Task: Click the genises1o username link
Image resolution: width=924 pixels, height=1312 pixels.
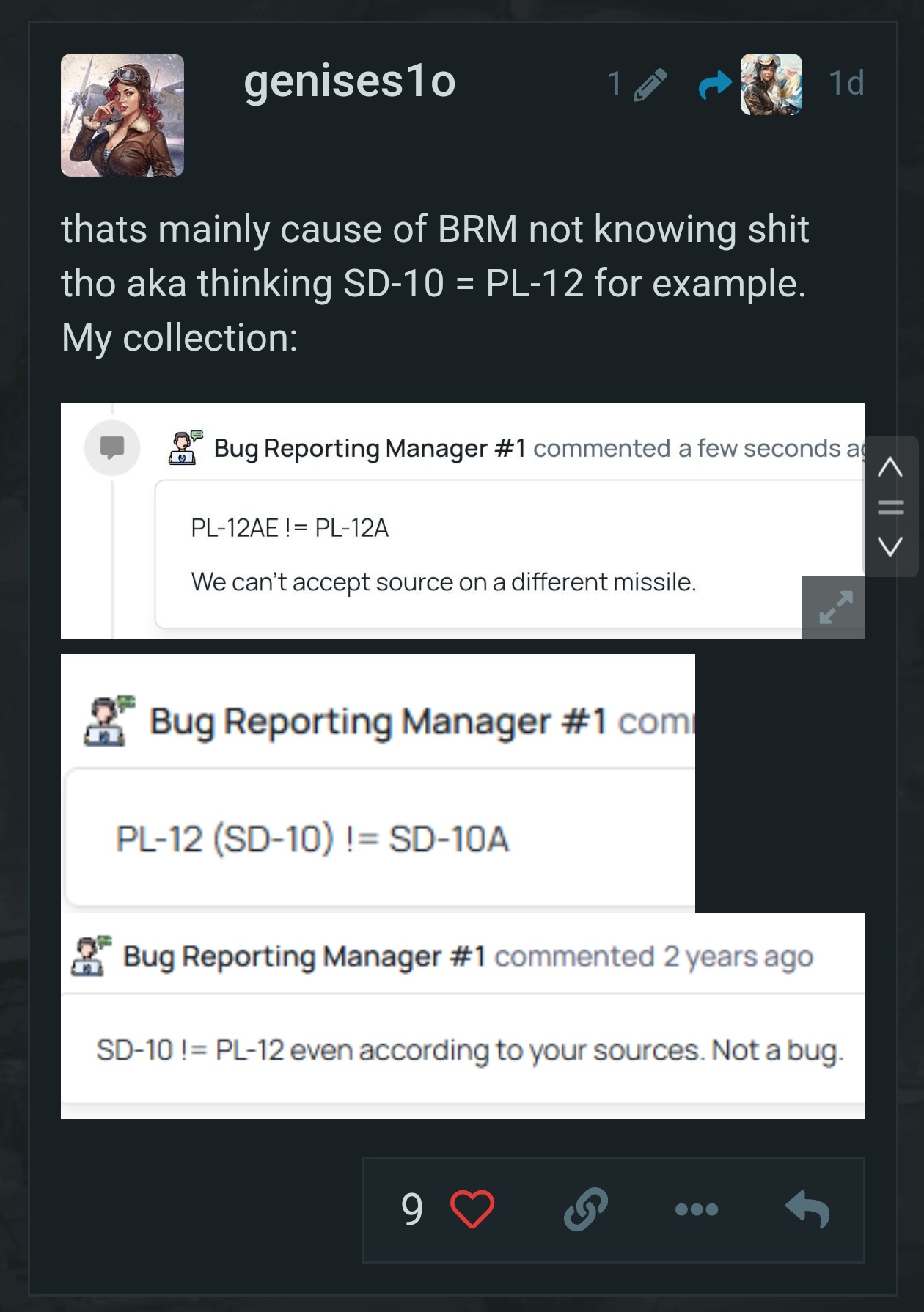Action: [350, 81]
